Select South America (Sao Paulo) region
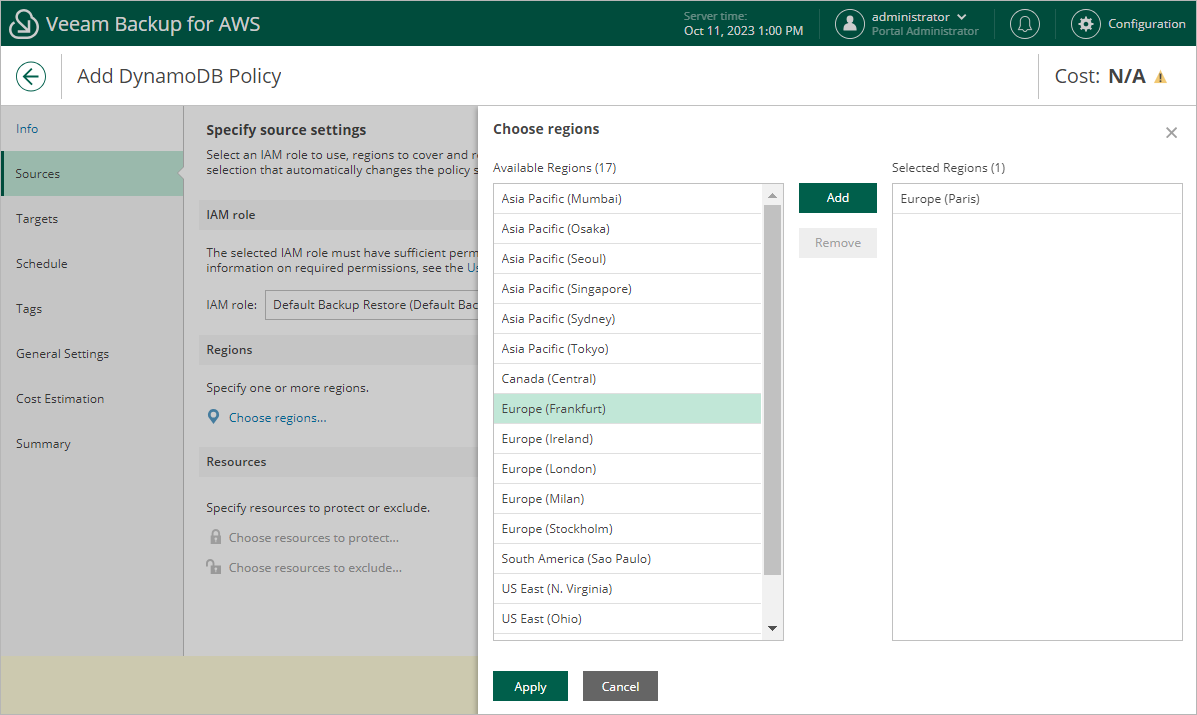Screen dimensions: 1197x715 pyautogui.click(x=628, y=559)
